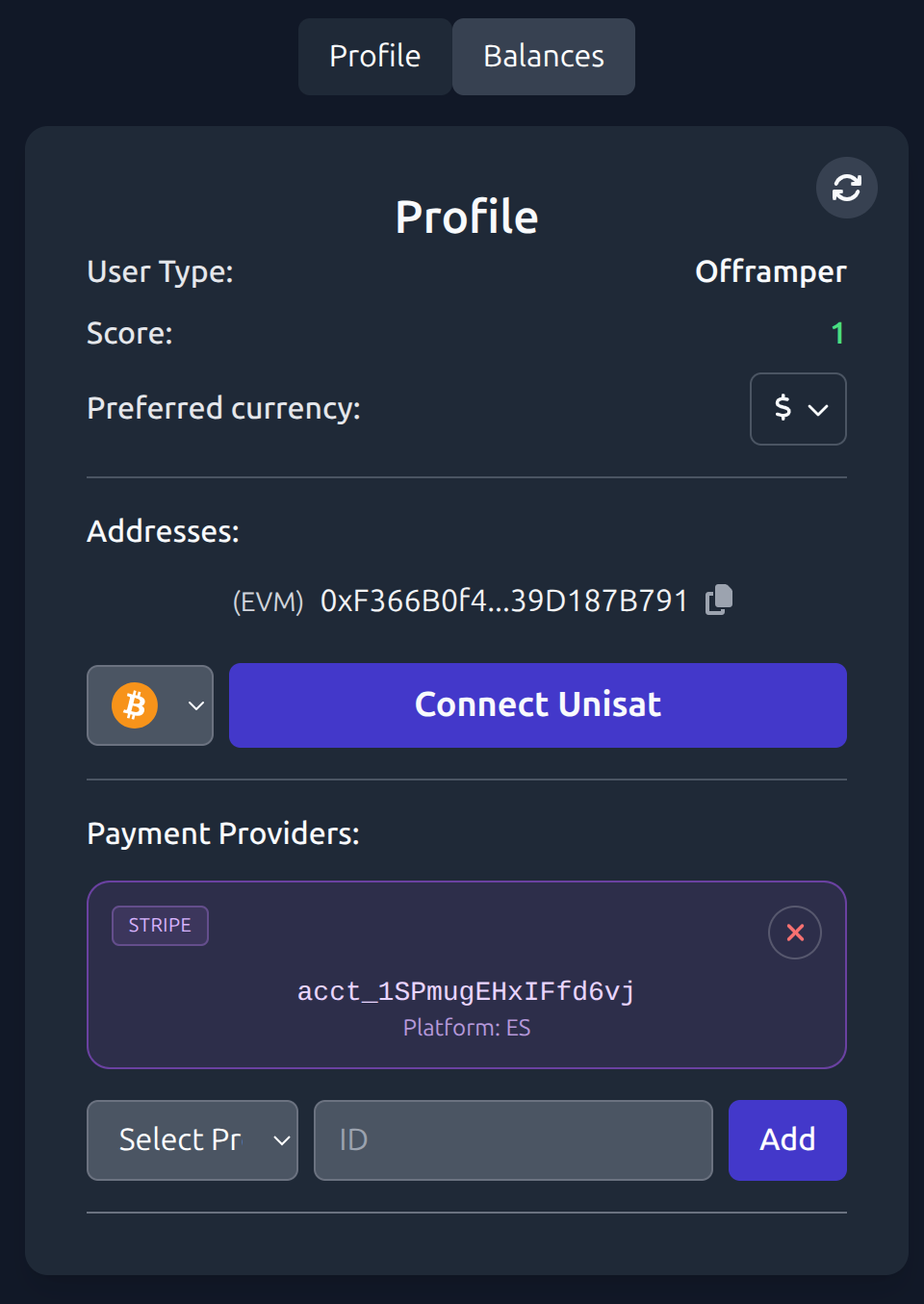This screenshot has width=924, height=1304.
Task: Click the STRIPE provider badge
Action: coord(160,925)
